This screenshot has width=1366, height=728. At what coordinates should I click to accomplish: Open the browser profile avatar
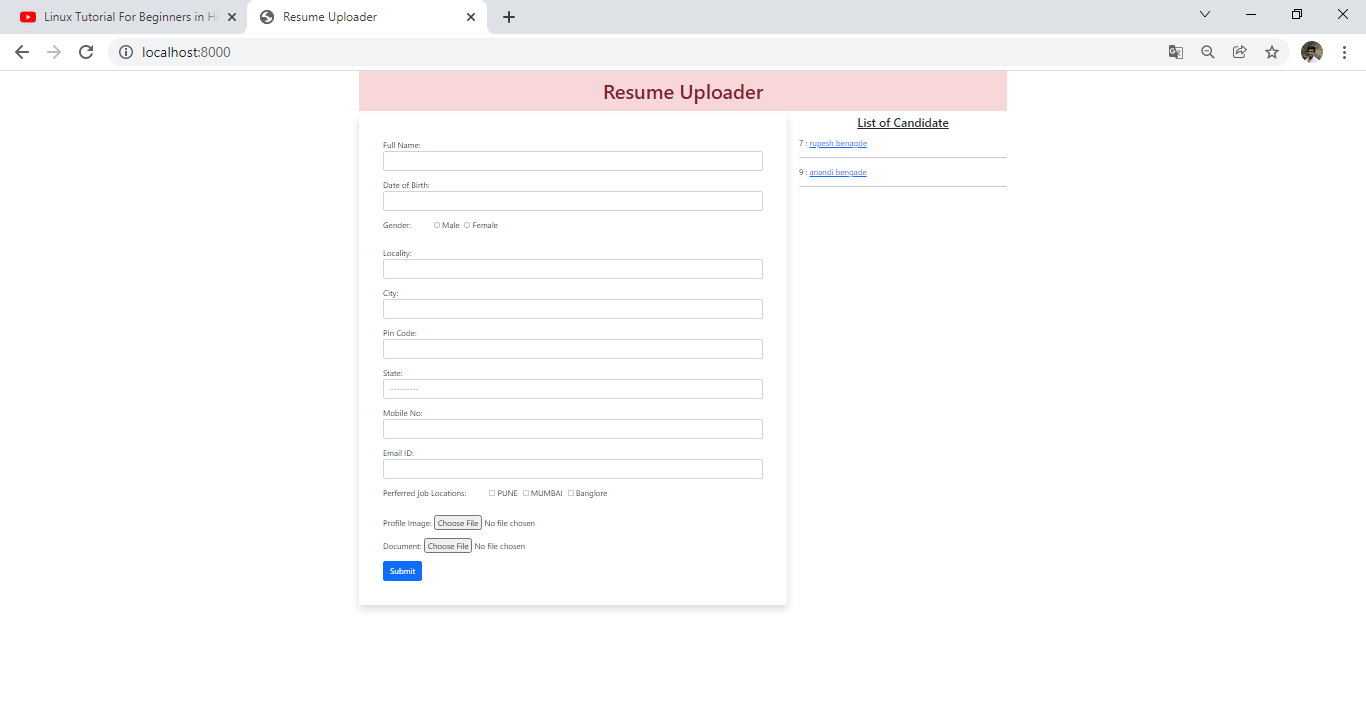tap(1311, 51)
